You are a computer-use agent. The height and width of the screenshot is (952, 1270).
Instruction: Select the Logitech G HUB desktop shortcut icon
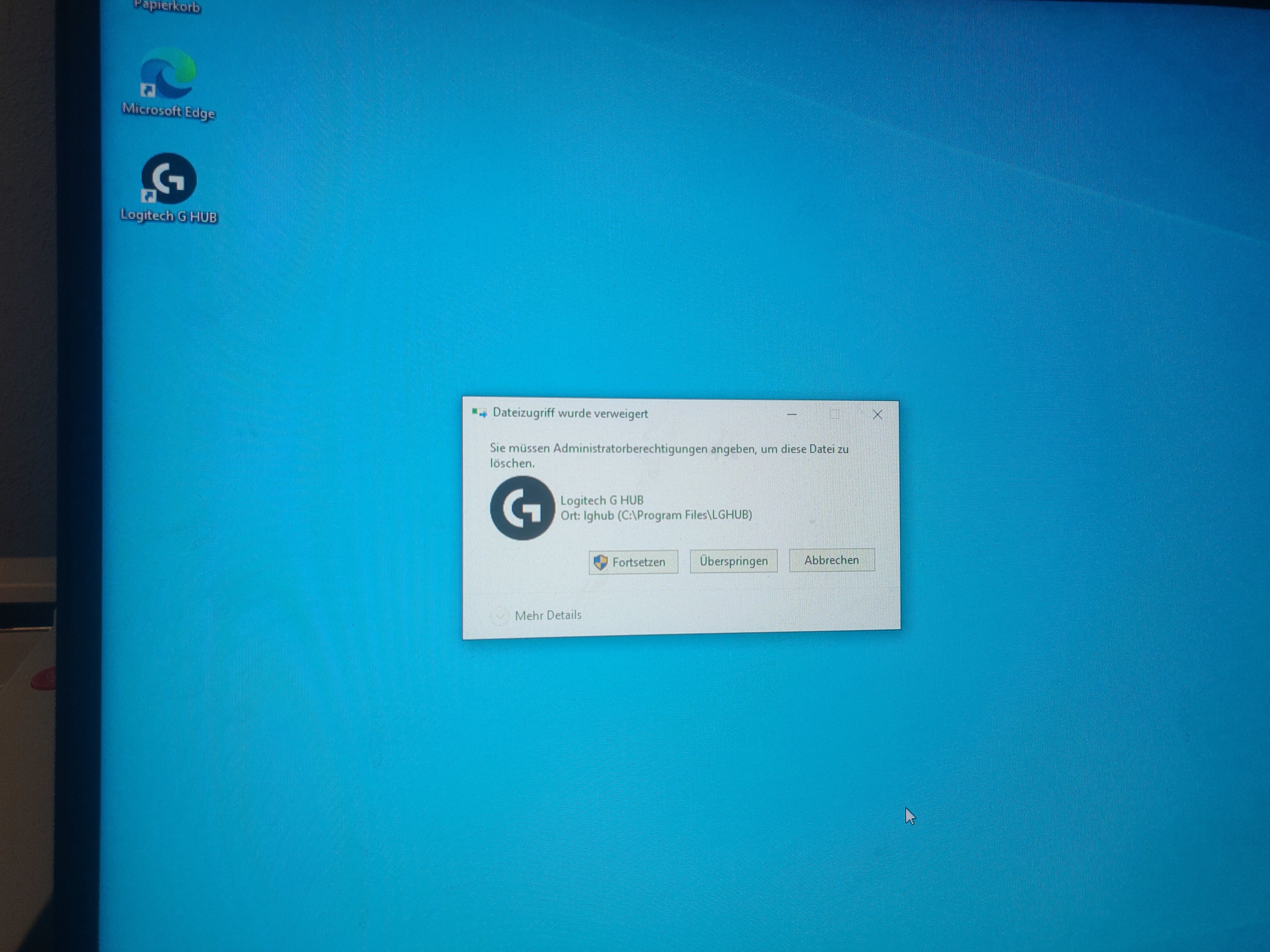[169, 178]
